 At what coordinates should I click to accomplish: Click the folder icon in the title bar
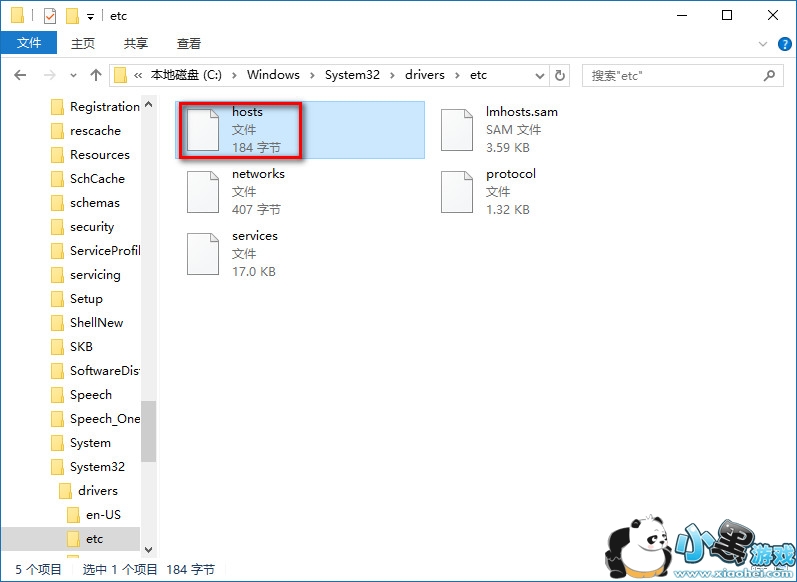pyautogui.click(x=17, y=15)
